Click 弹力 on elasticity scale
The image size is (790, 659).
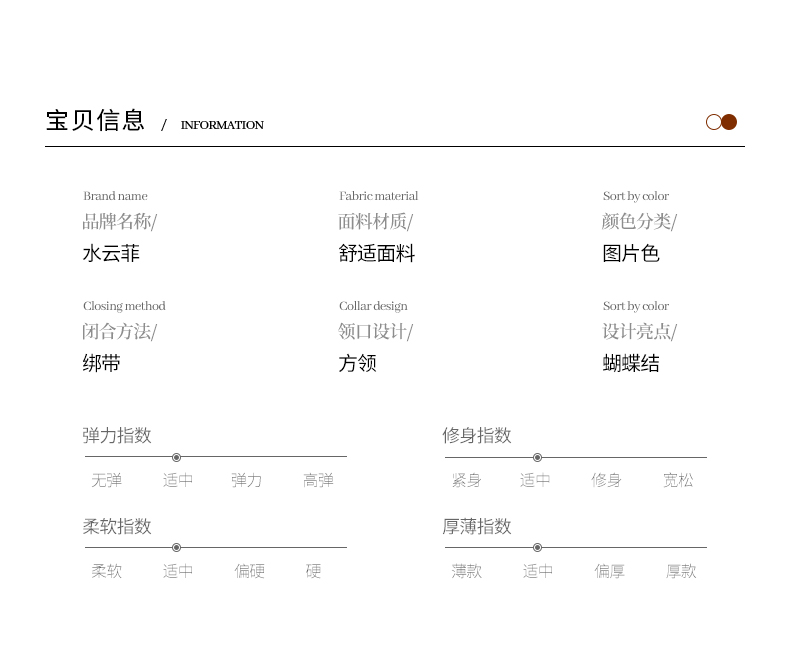click(x=247, y=480)
